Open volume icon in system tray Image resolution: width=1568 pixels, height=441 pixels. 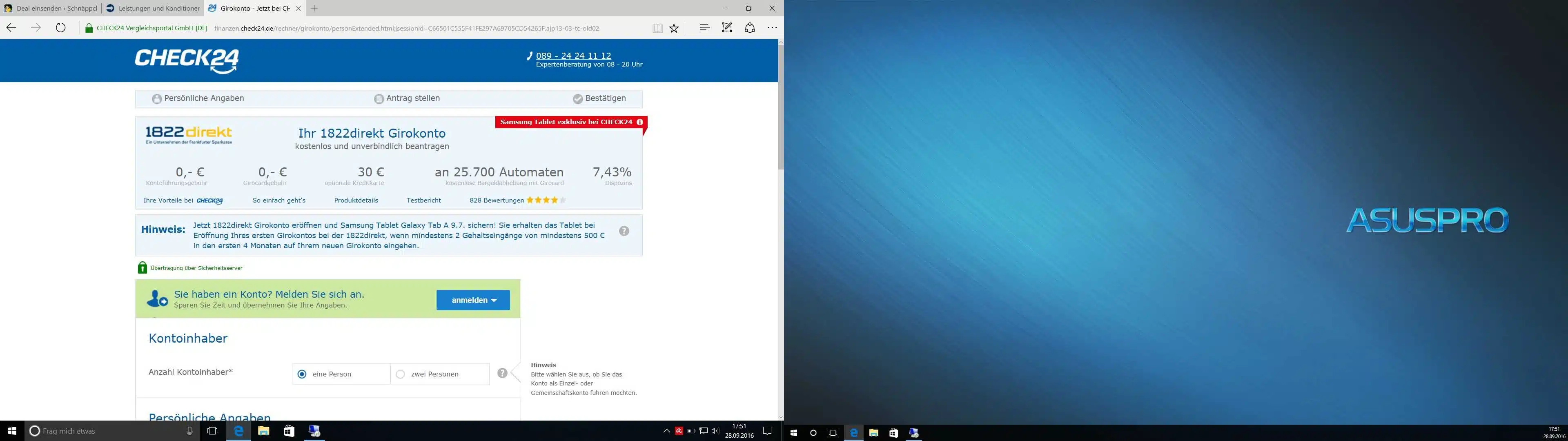click(715, 431)
